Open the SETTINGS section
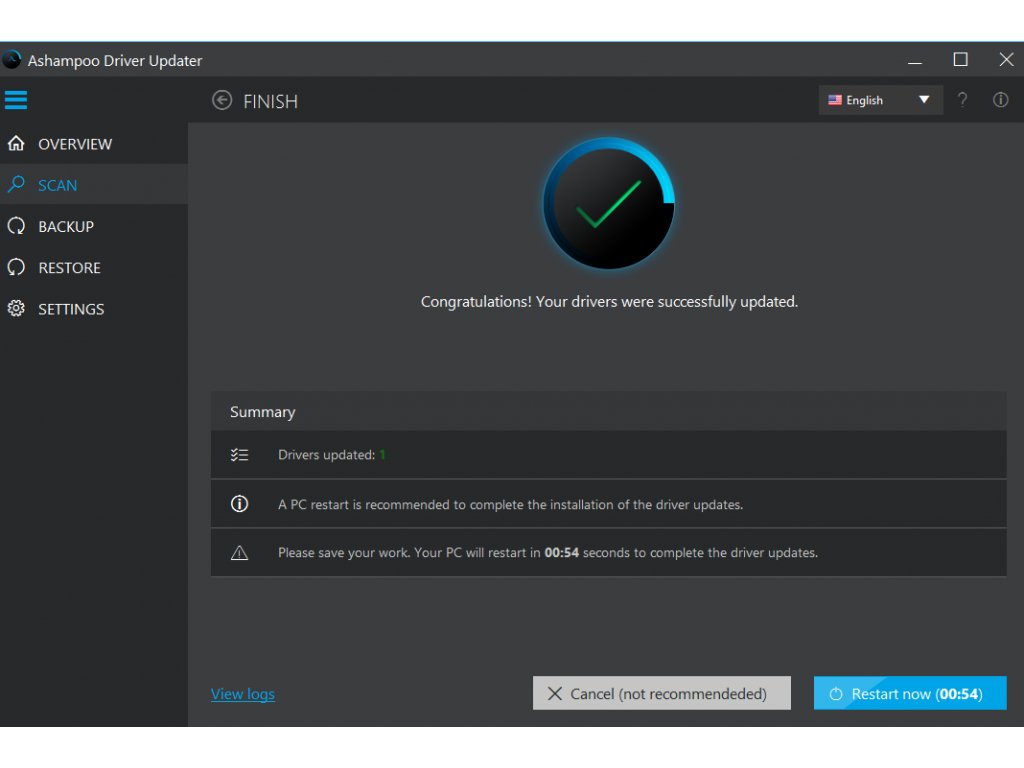Viewport: 1024px width, 768px height. pyautogui.click(x=94, y=308)
